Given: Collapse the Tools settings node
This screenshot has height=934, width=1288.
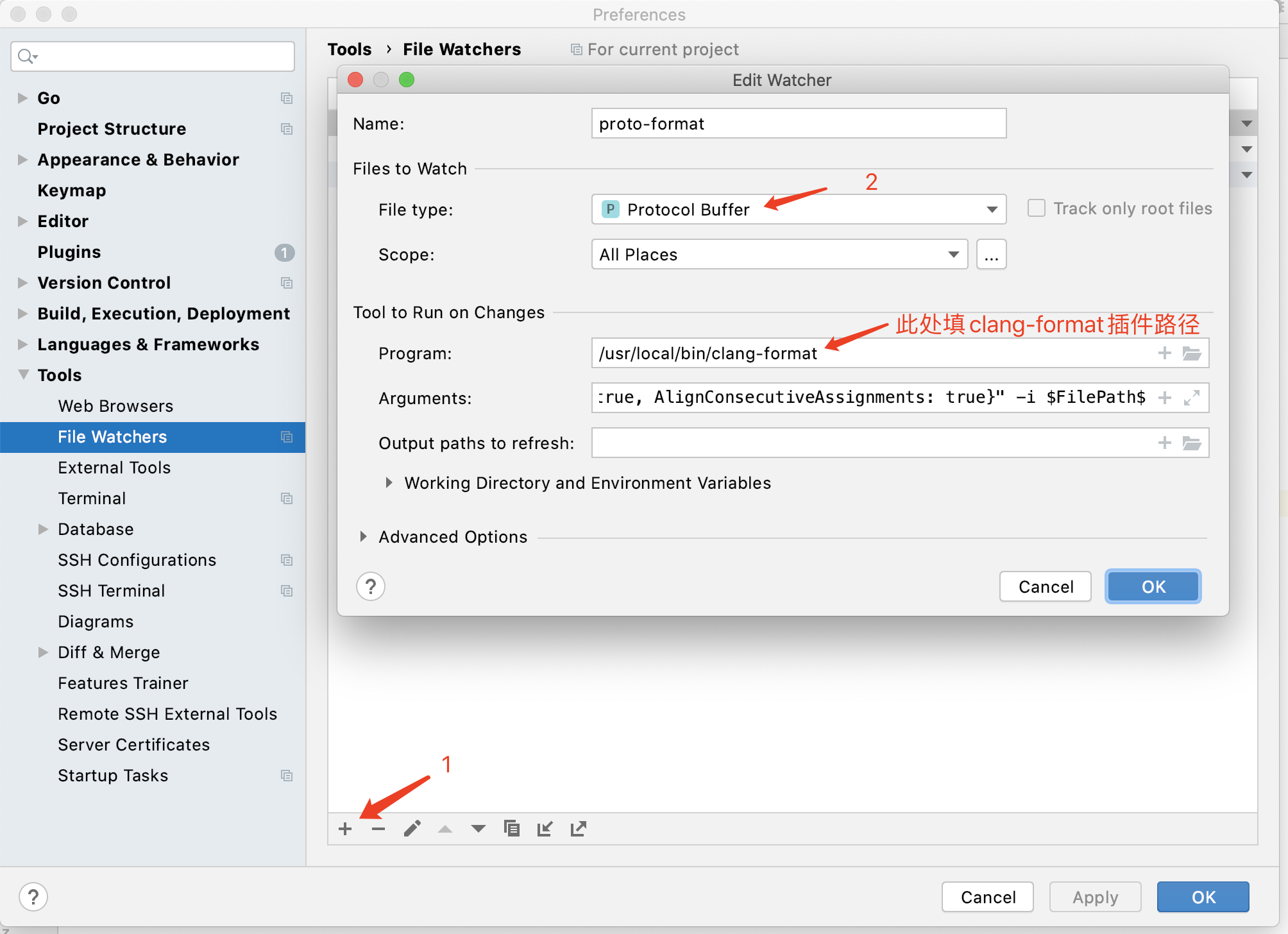Looking at the screenshot, I should tap(23, 375).
